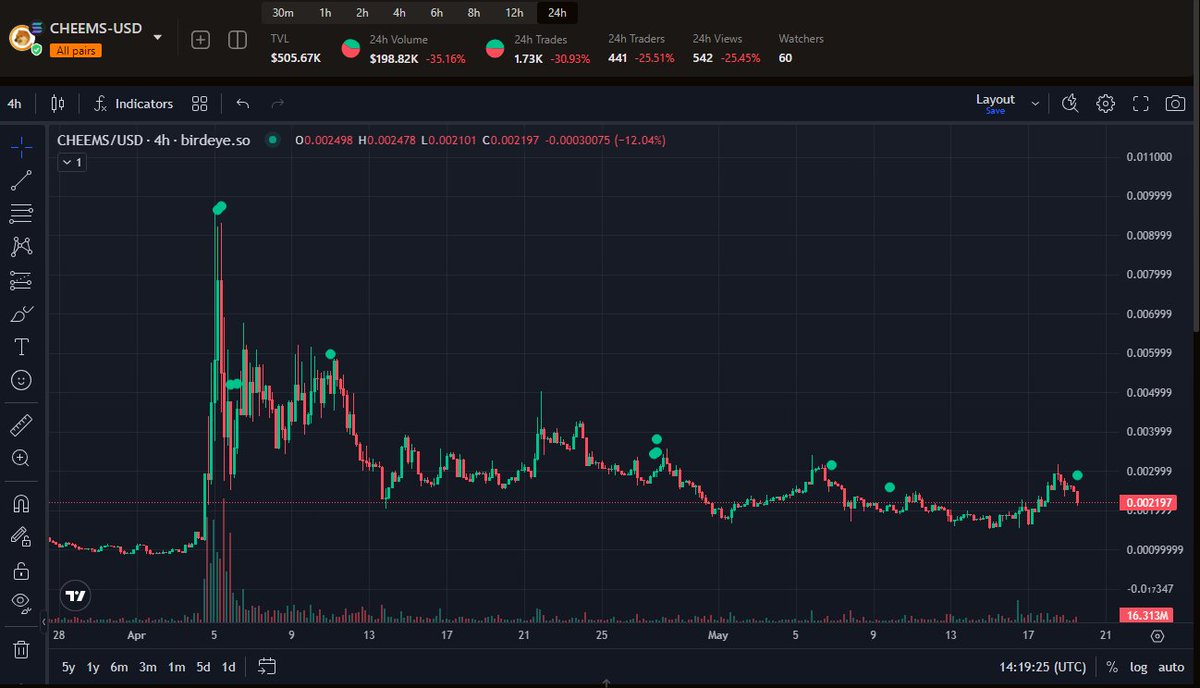The image size is (1200, 688).
Task: Expand the Layout dropdown arrow
Action: pos(1035,103)
